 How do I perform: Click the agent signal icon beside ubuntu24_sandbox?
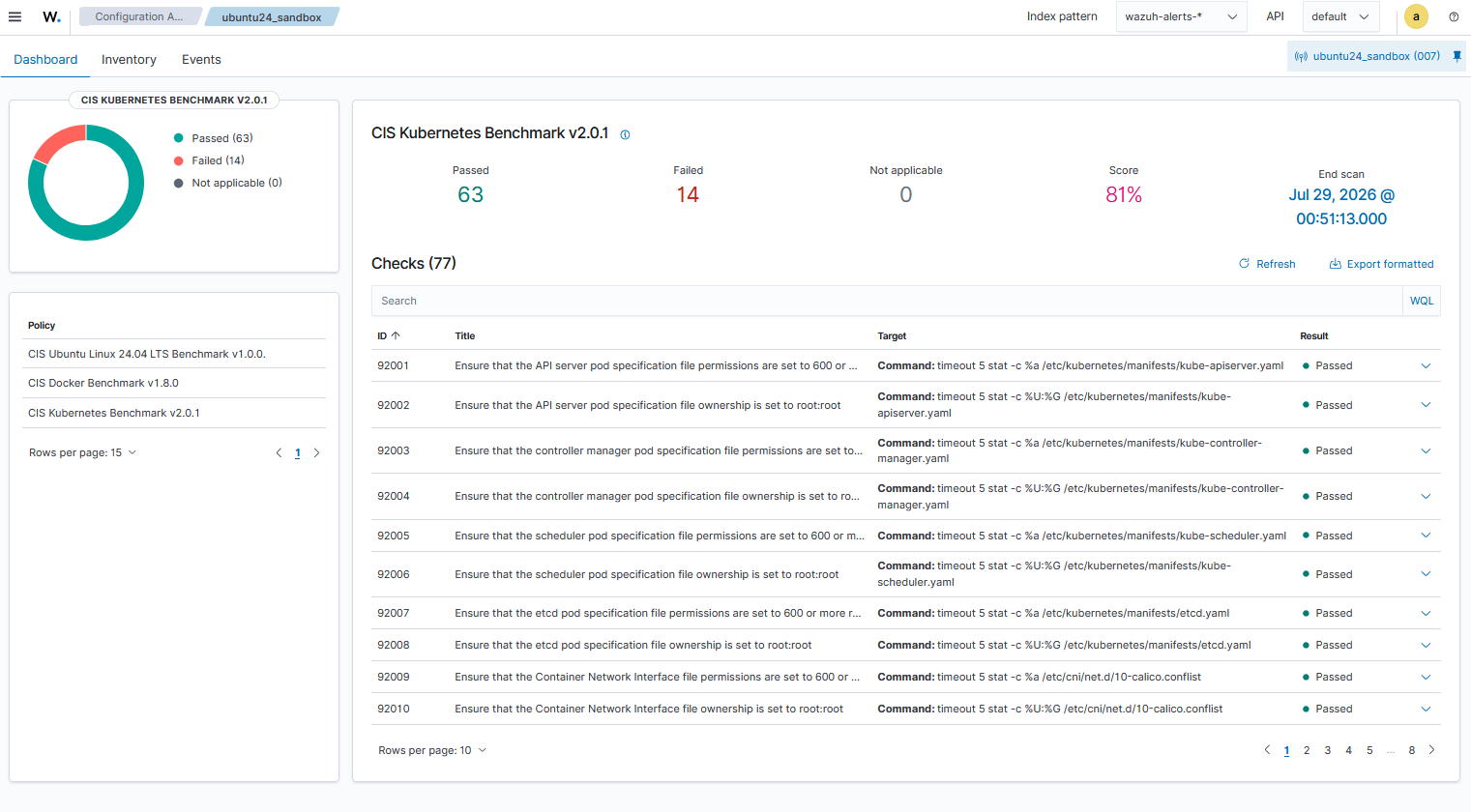pyautogui.click(x=1301, y=56)
